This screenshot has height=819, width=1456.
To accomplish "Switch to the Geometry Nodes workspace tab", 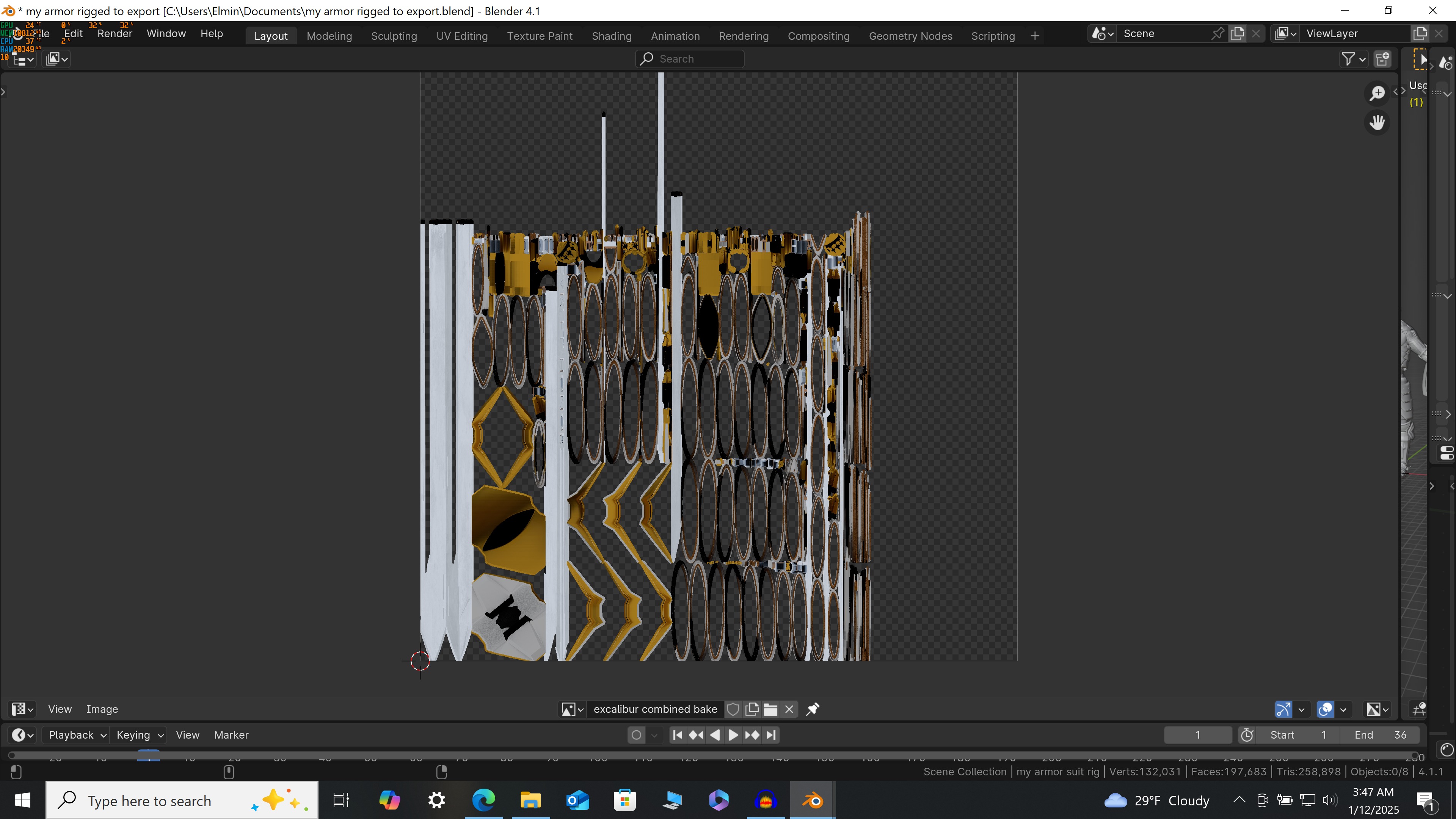I will [910, 36].
